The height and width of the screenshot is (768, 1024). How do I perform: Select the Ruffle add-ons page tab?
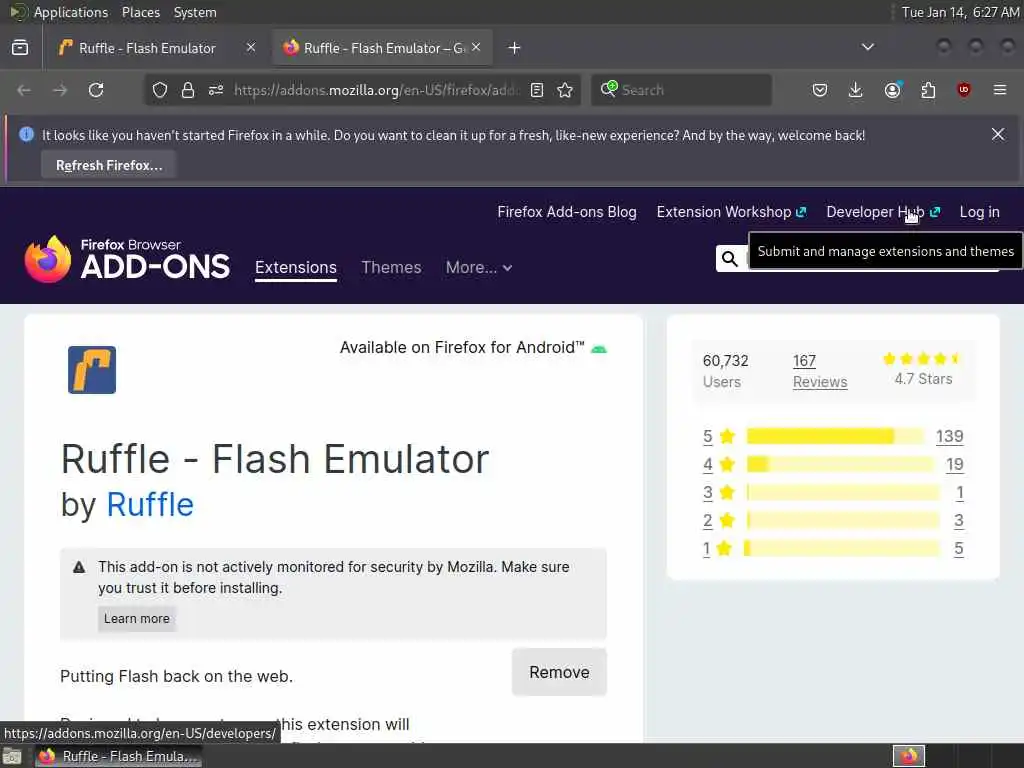tap(383, 48)
